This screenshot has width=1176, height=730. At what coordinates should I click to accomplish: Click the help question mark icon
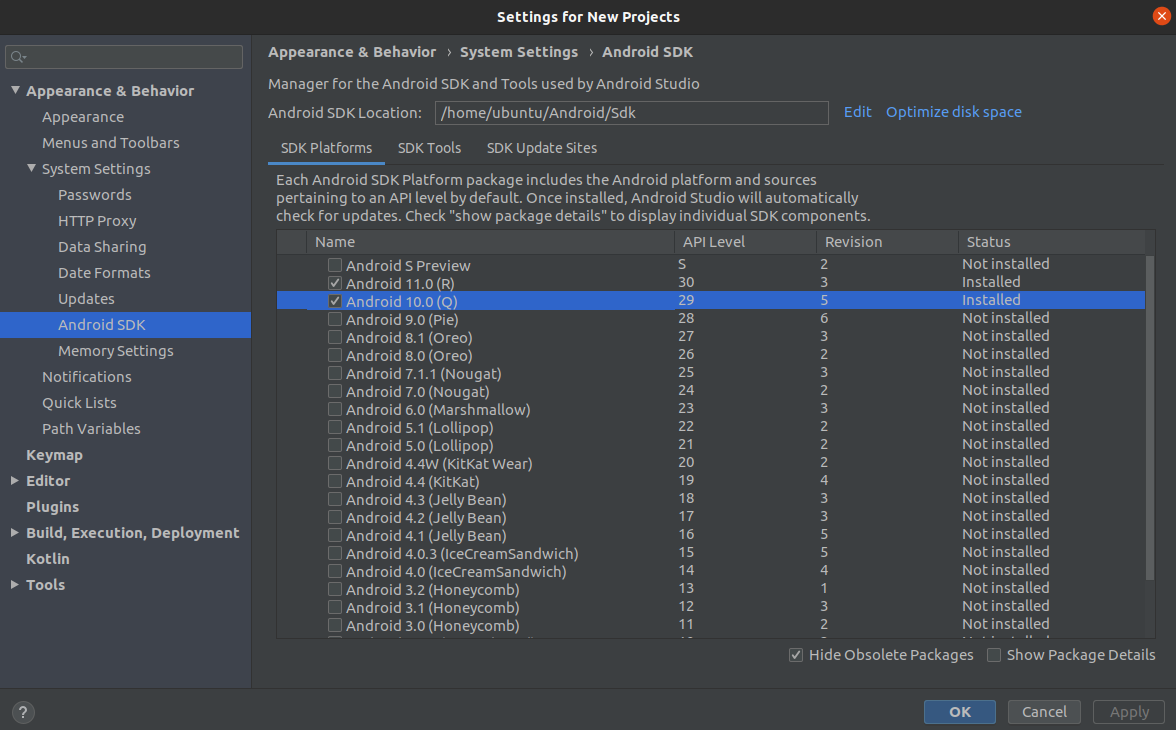tap(23, 712)
